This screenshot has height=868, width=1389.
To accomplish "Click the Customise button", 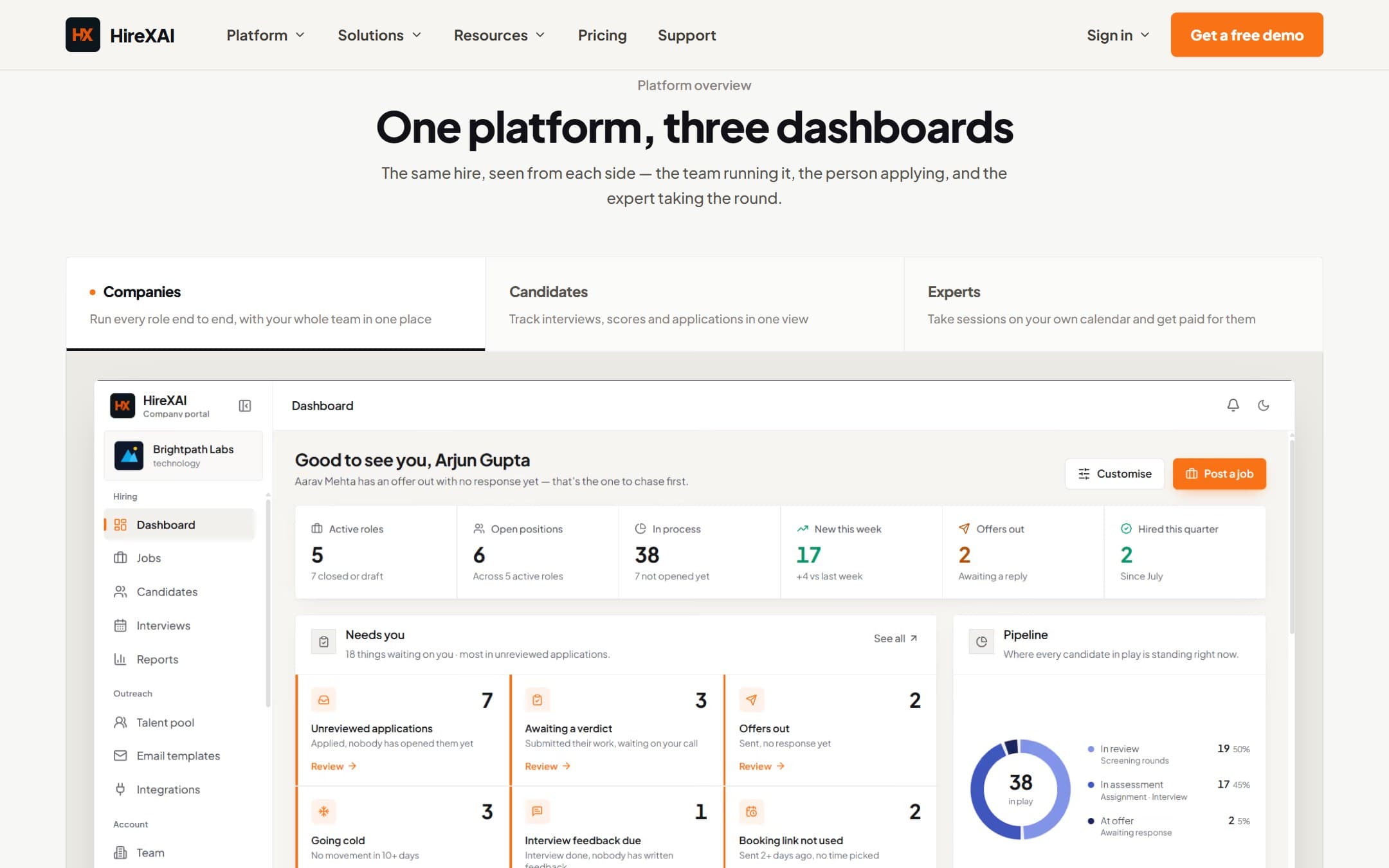I will [x=1114, y=474].
